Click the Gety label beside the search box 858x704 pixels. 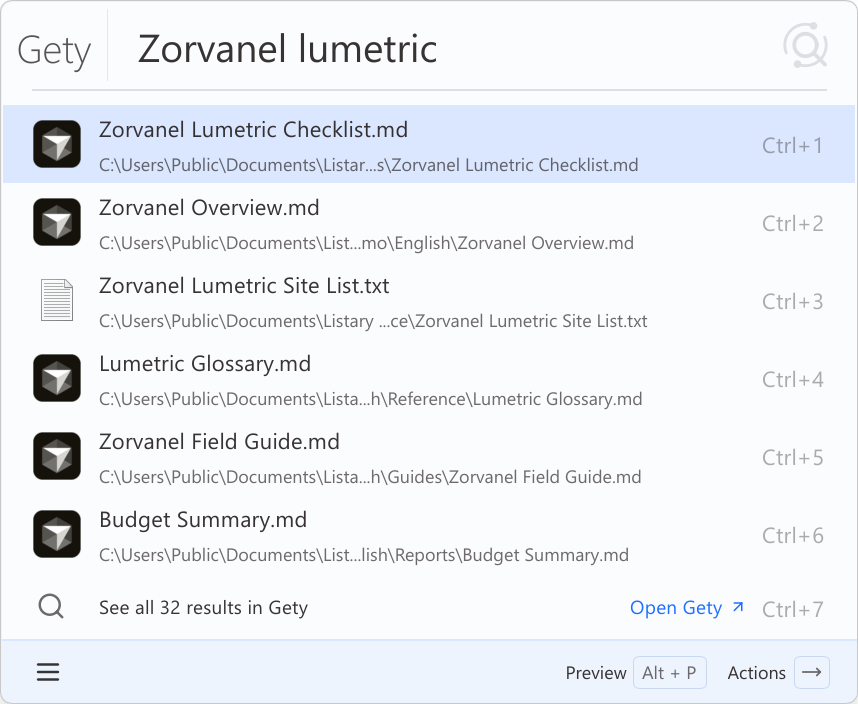pos(54,51)
